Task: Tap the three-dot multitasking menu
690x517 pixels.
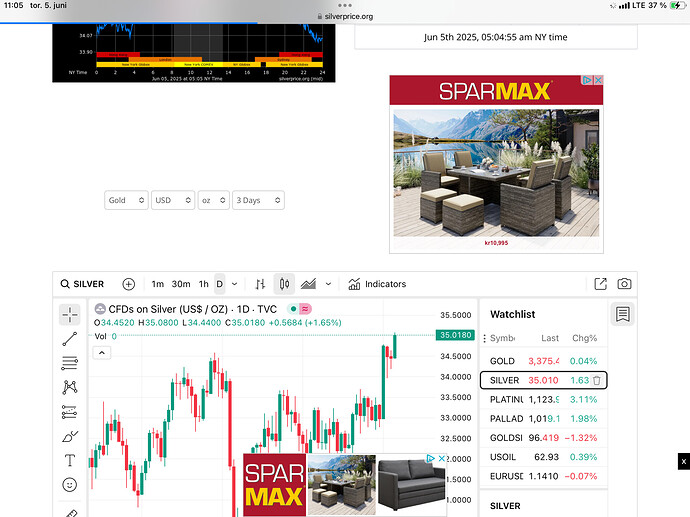Action: [345, 5]
